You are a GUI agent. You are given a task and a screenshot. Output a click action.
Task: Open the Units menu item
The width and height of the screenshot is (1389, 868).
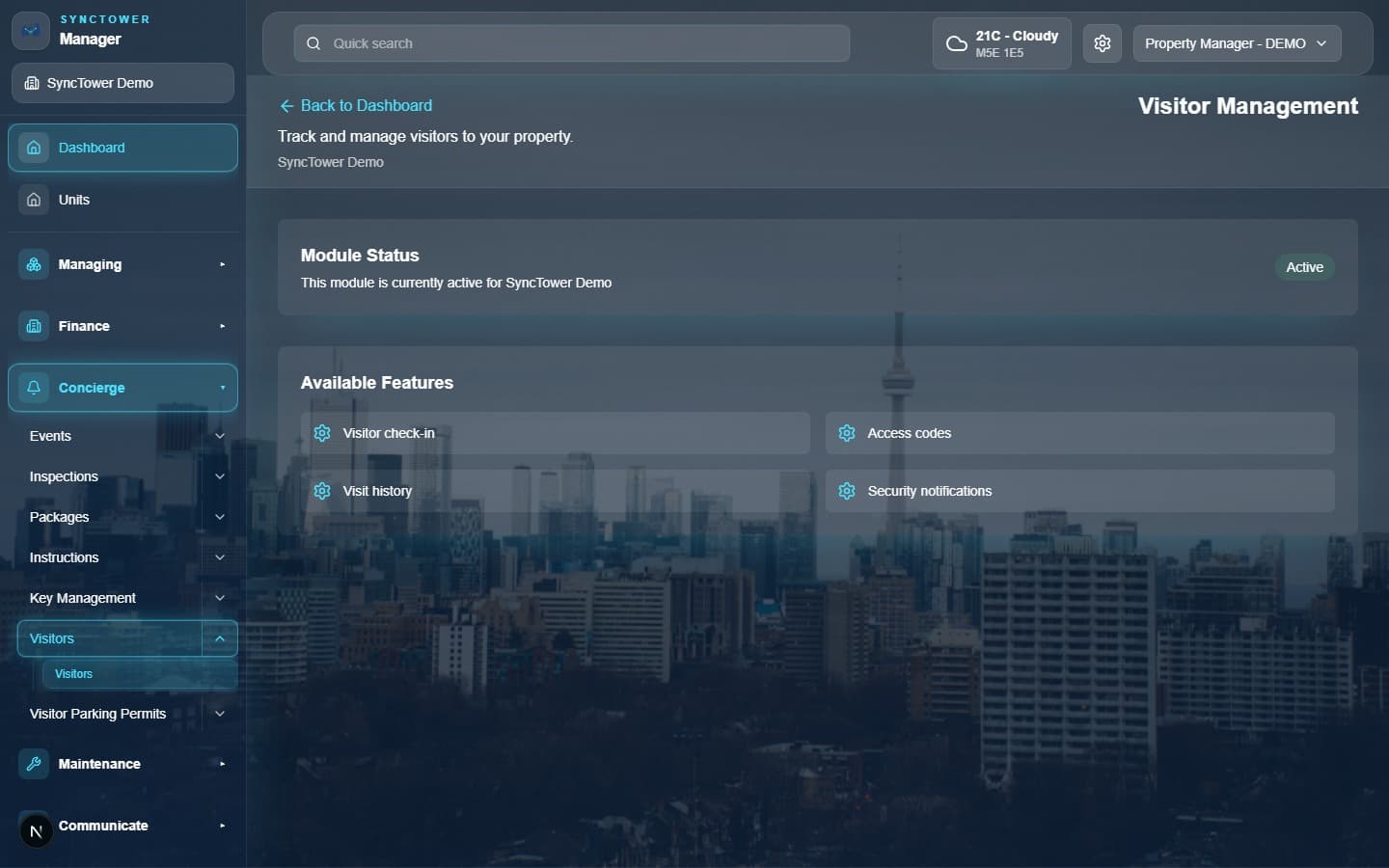click(x=123, y=200)
